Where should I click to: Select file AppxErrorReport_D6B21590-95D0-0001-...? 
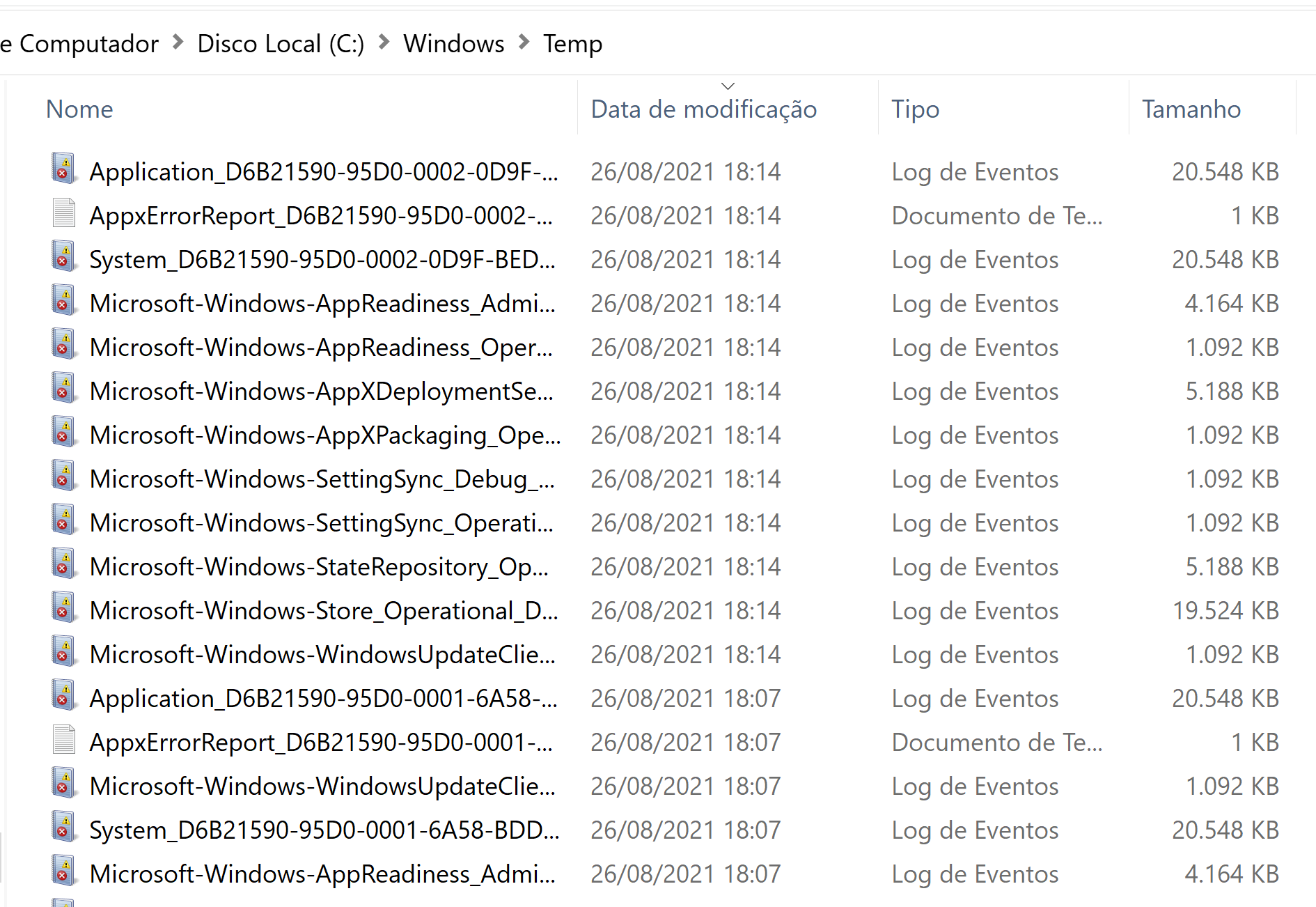321,743
